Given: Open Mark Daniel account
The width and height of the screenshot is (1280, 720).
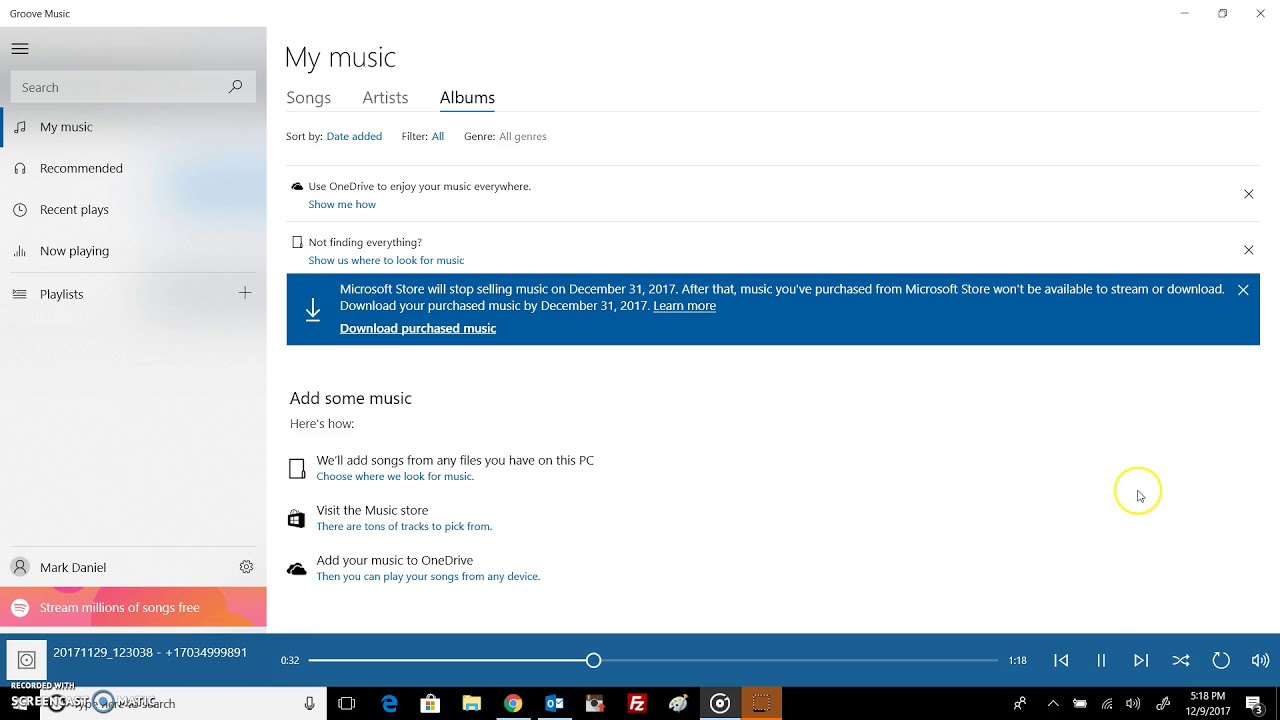Looking at the screenshot, I should tap(115, 567).
